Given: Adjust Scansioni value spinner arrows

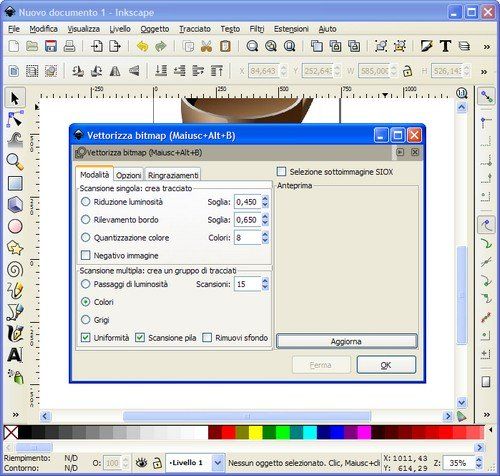Looking at the screenshot, I should 265,284.
